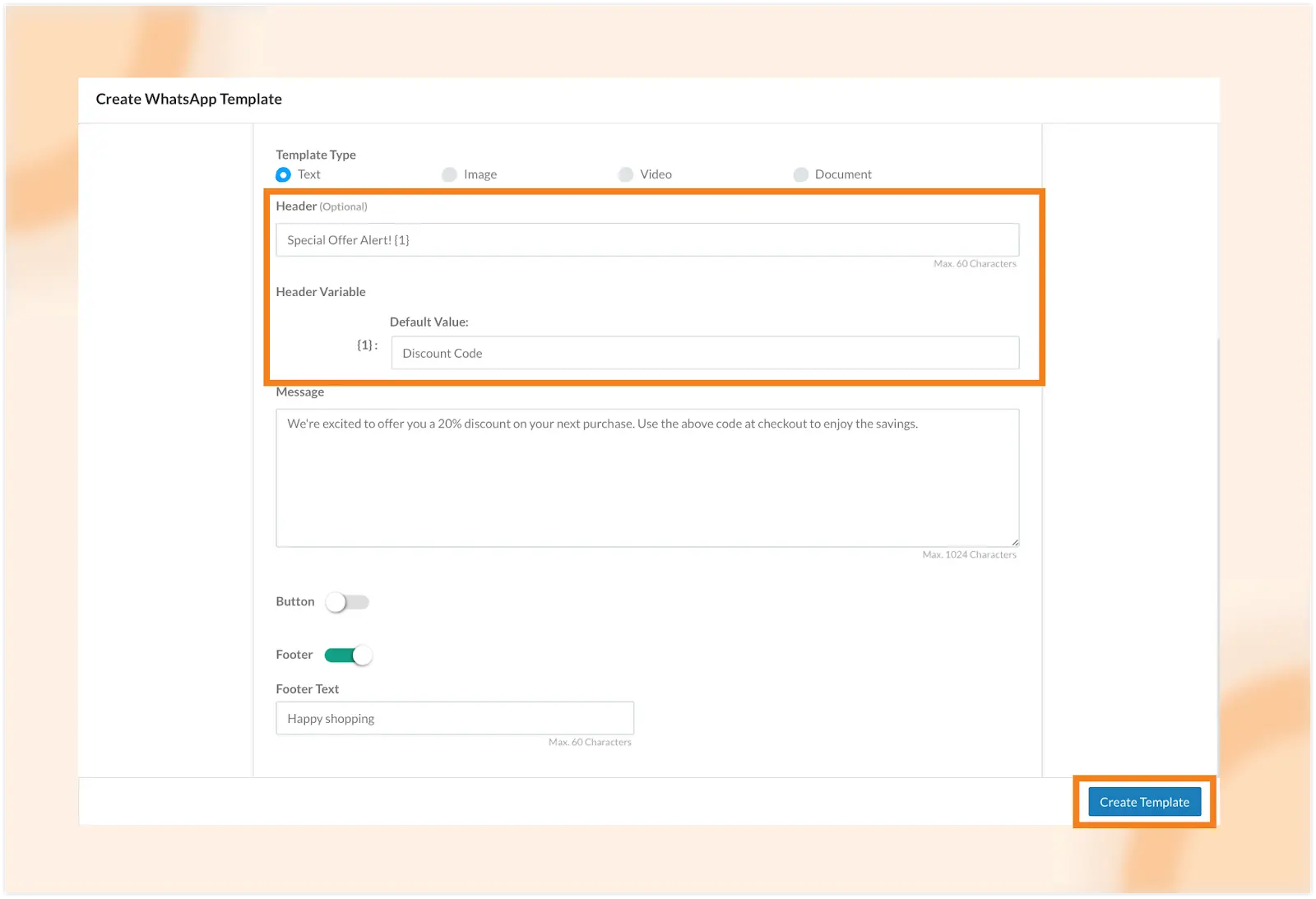Focus the Discount Code default value field
The height and width of the screenshot is (899, 1316).
pos(704,353)
